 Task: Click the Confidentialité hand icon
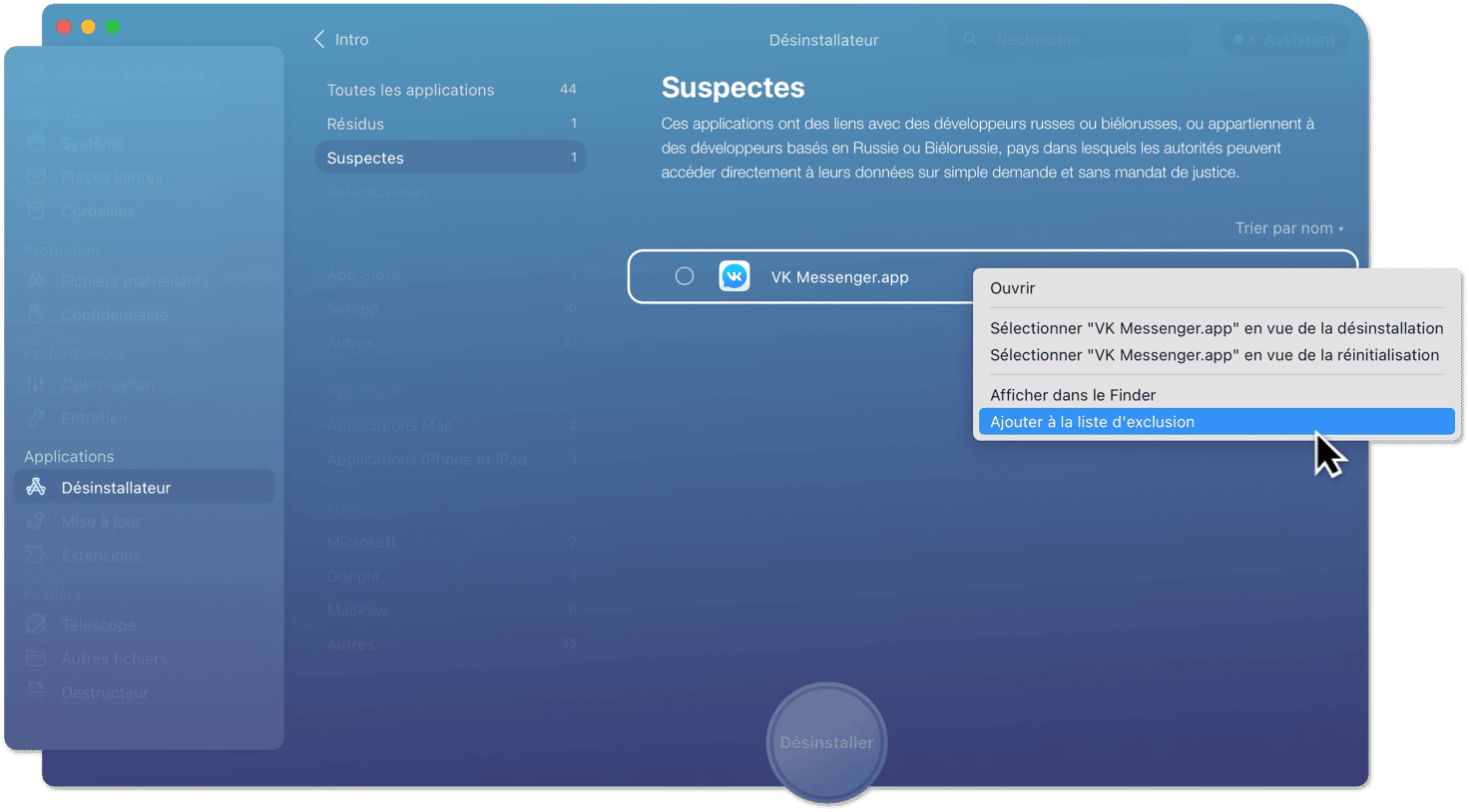click(x=36, y=314)
